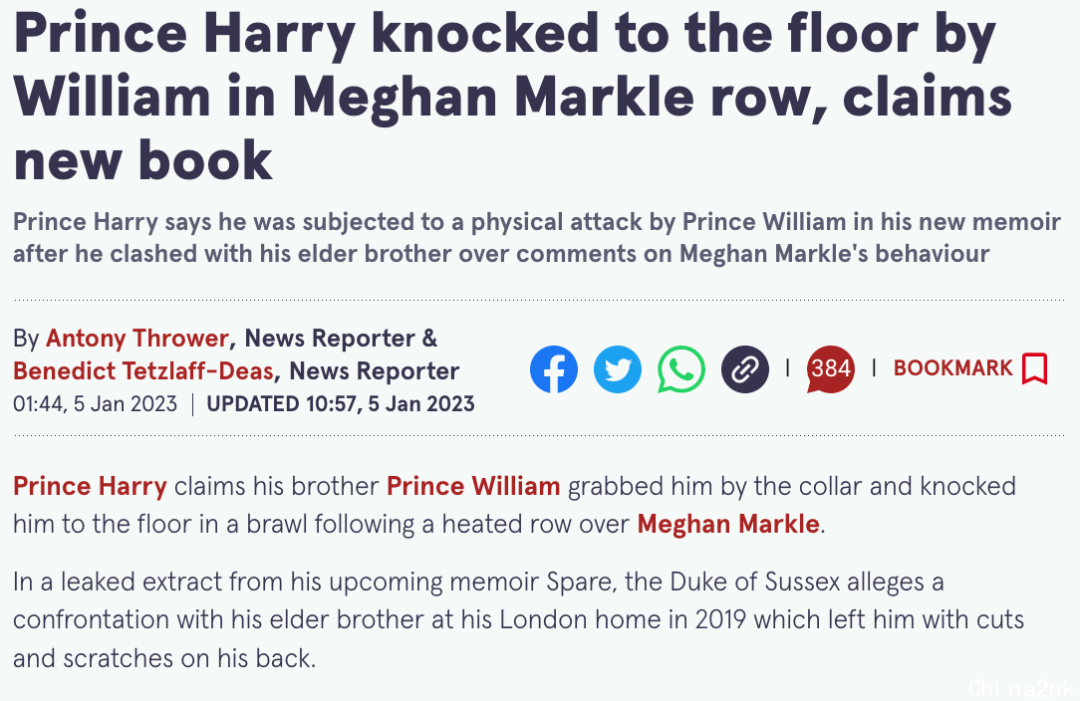Open author Antony Thrower's profile
This screenshot has width=1080, height=701.
tap(137, 338)
